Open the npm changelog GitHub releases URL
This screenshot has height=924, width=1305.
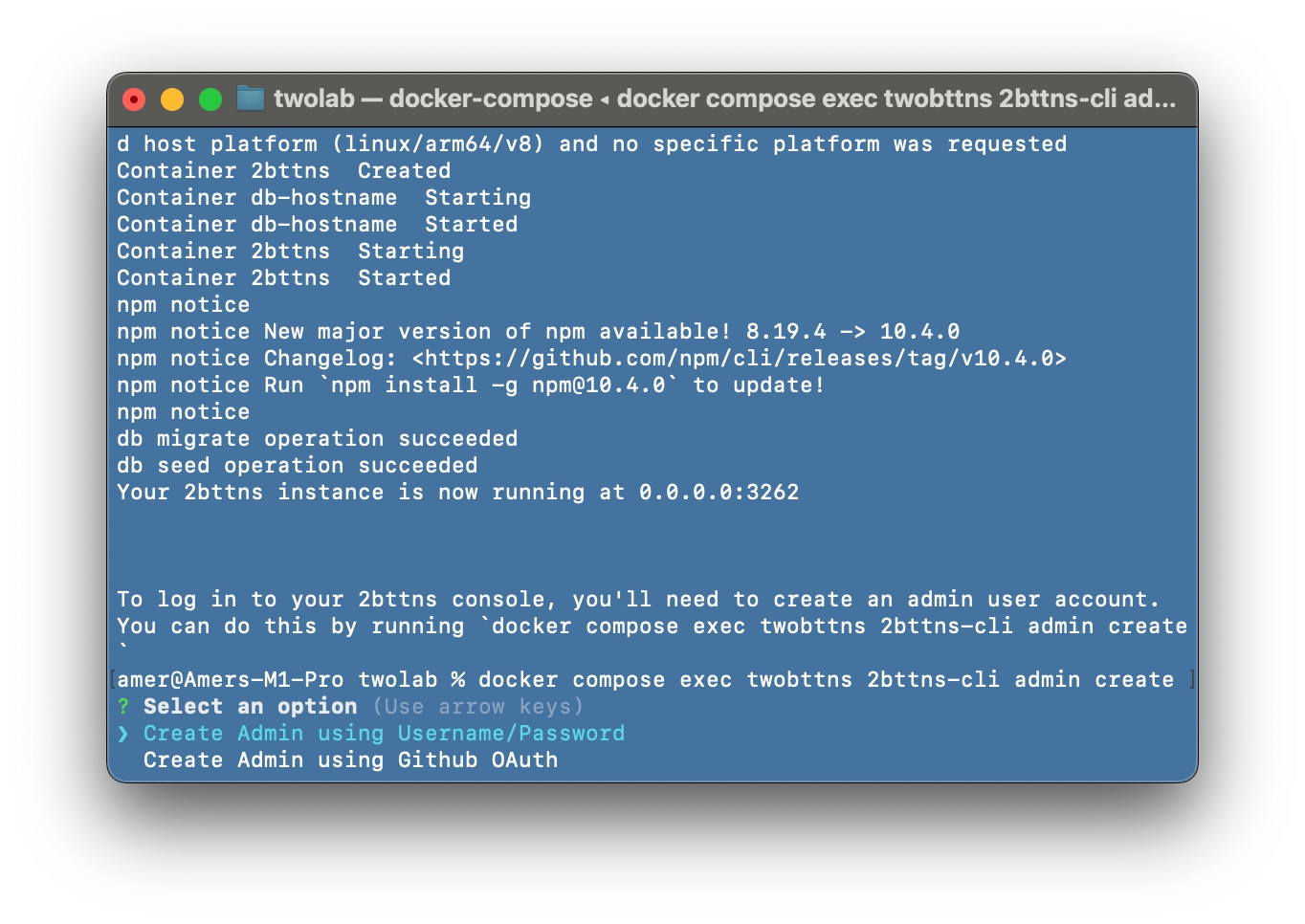coord(739,359)
